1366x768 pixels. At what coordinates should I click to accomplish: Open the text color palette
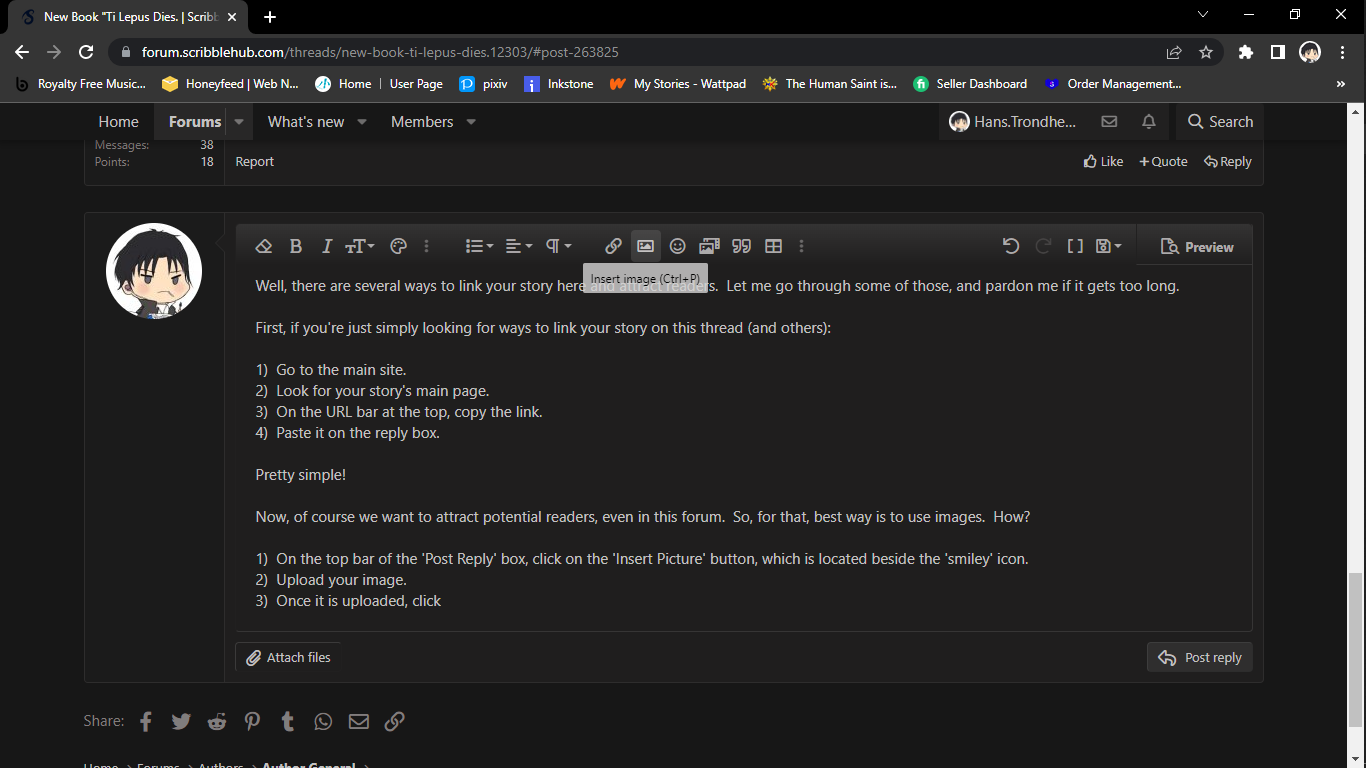coord(398,246)
